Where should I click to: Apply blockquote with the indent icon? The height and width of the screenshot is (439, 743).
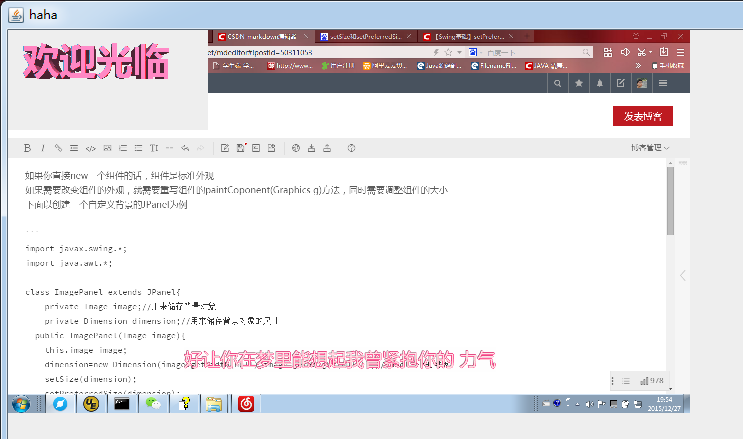point(74,148)
